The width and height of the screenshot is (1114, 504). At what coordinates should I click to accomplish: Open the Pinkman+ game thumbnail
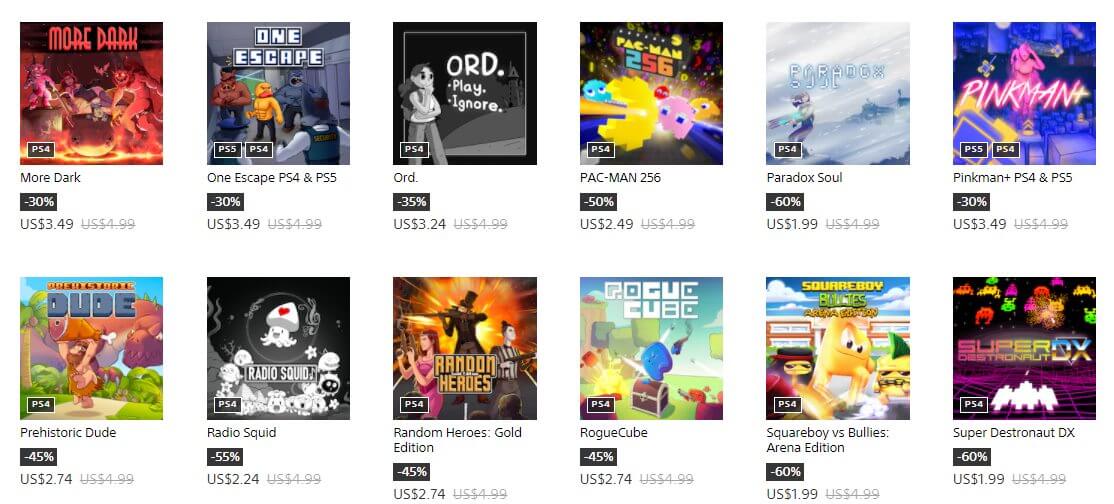coord(1024,93)
